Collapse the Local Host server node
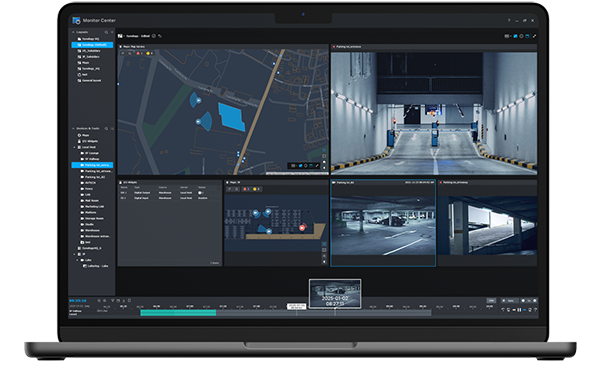The height and width of the screenshot is (375, 600). [x=75, y=147]
